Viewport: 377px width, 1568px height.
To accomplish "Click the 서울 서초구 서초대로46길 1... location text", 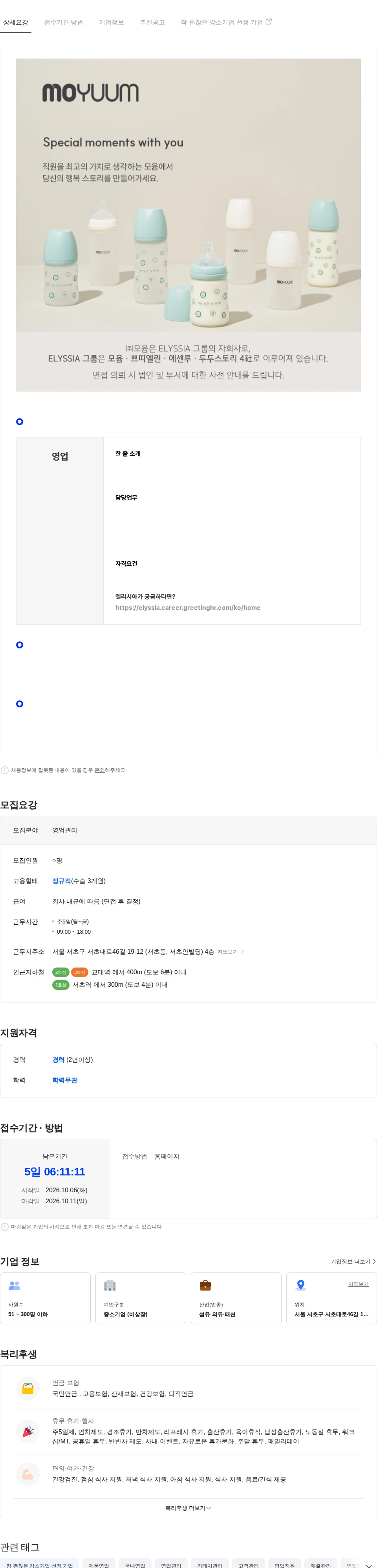I will [331, 1314].
